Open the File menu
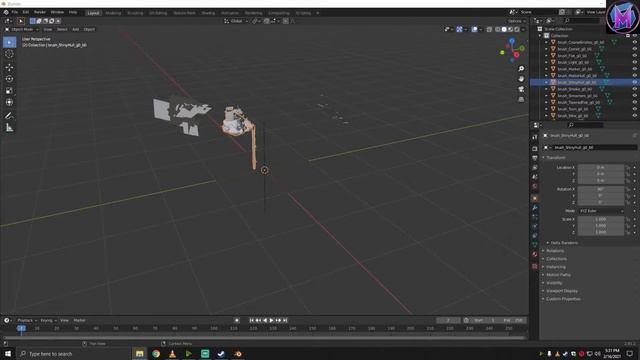The image size is (640, 360). (14, 12)
